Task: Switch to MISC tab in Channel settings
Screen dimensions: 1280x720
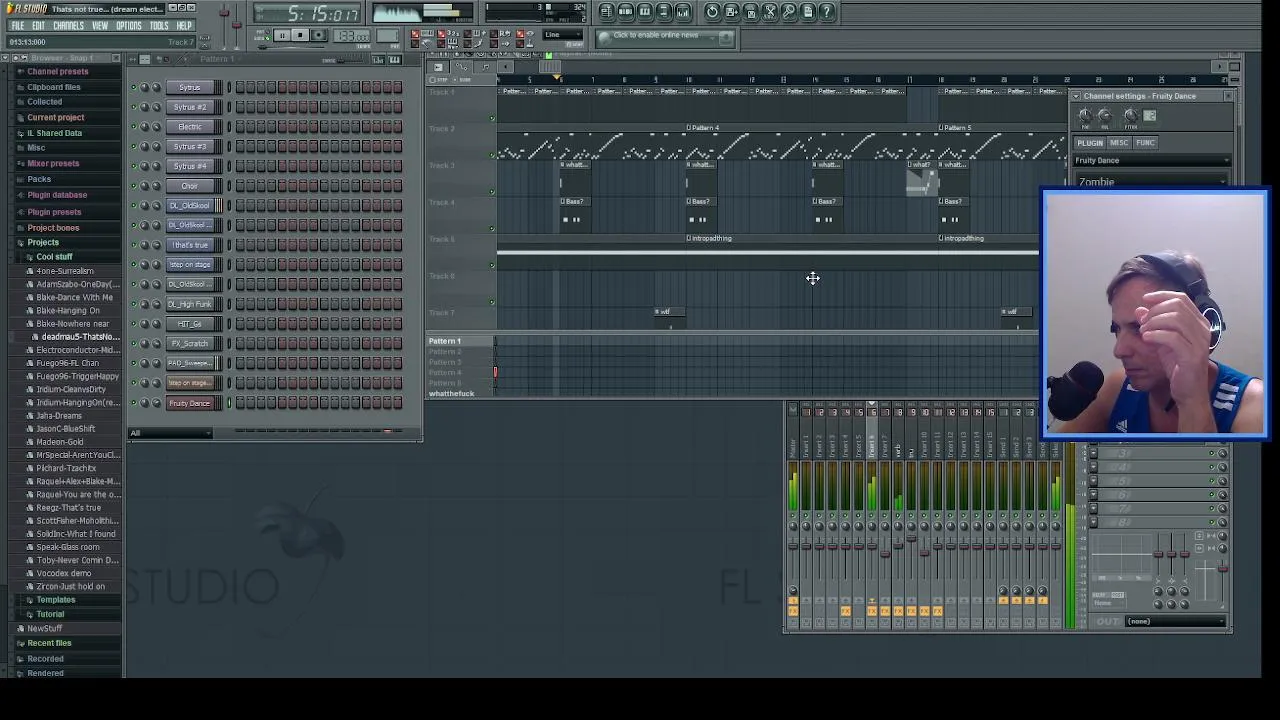Action: tap(1119, 143)
